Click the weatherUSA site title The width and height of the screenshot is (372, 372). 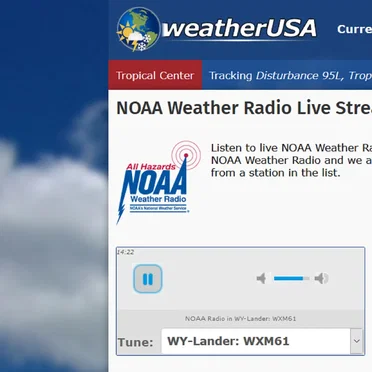pyautogui.click(x=239, y=28)
